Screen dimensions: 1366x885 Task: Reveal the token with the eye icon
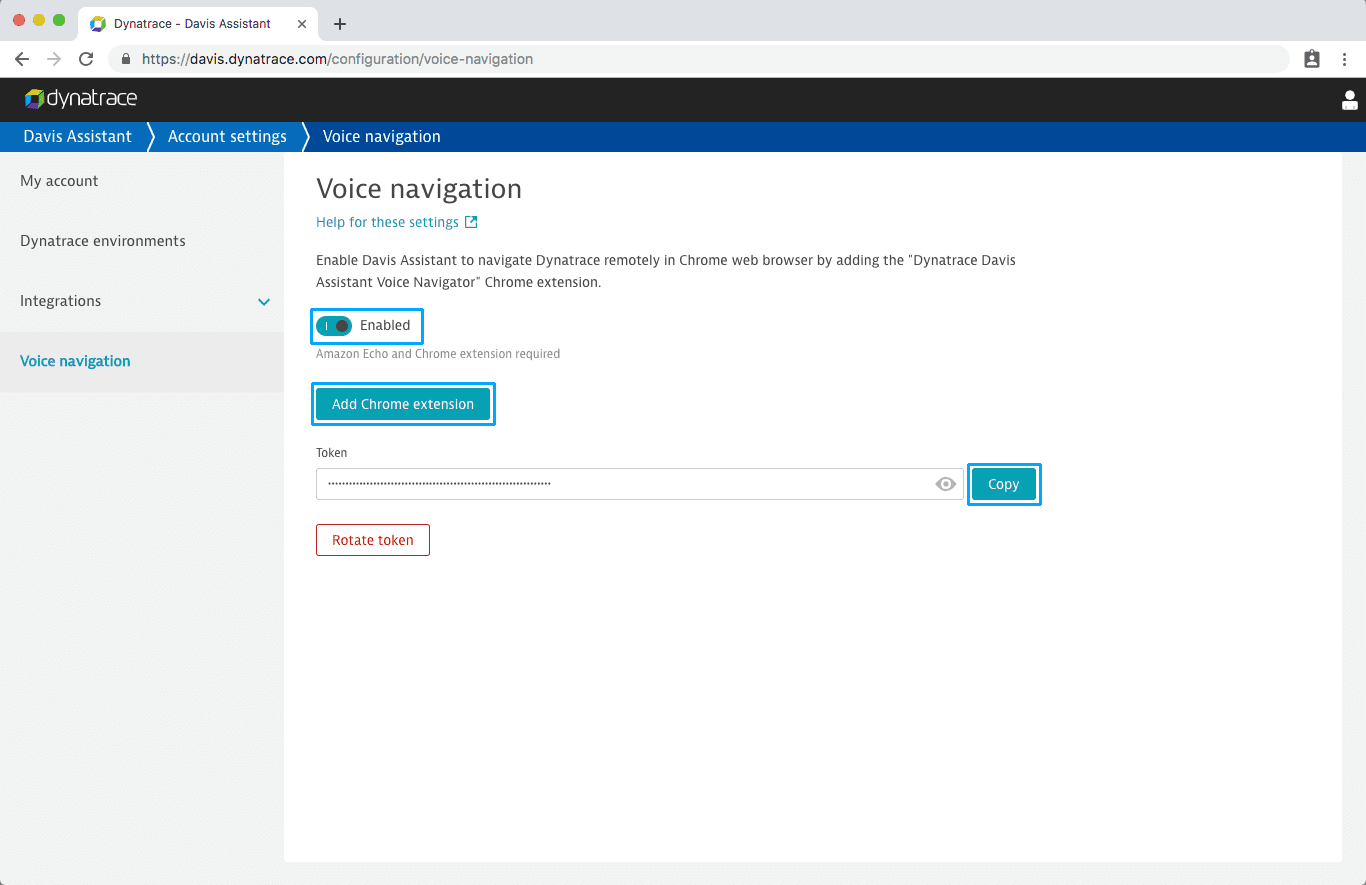tap(946, 484)
